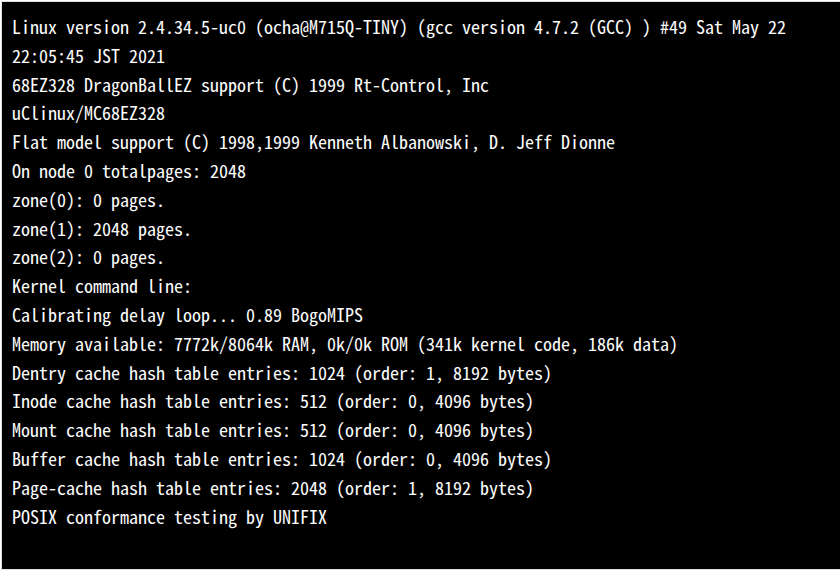Click the zone(0): 0 pages line
Screen dimensions: 840x571
88,201
